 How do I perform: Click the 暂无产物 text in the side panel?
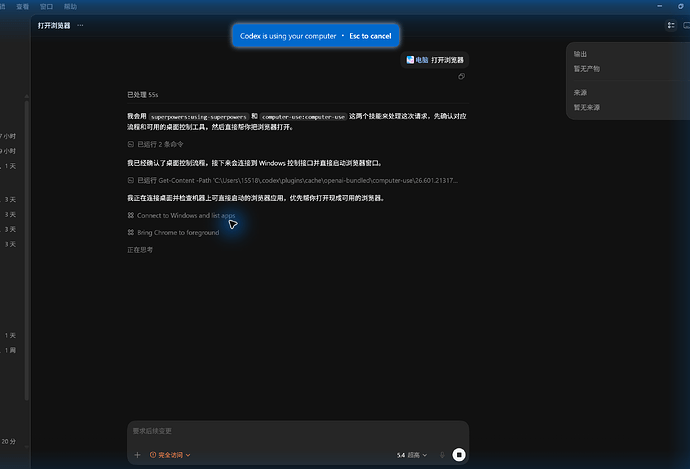587,69
